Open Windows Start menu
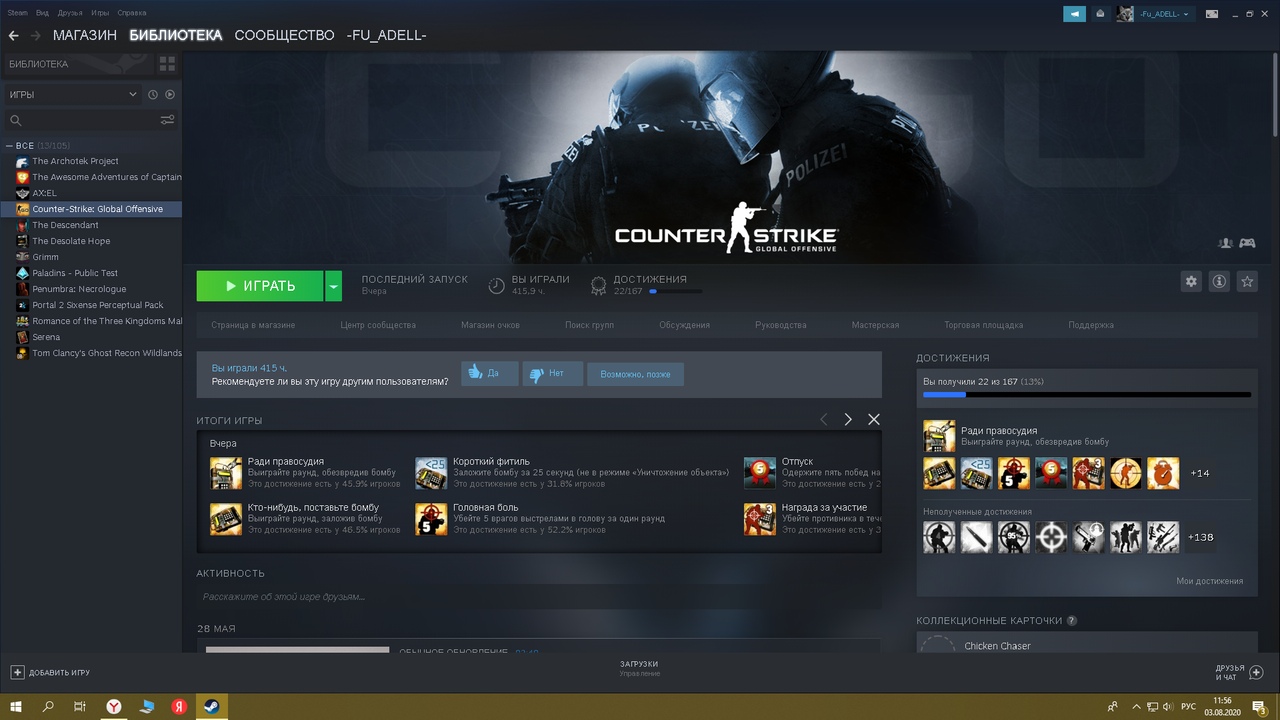Image resolution: width=1280 pixels, height=720 pixels. pos(16,706)
